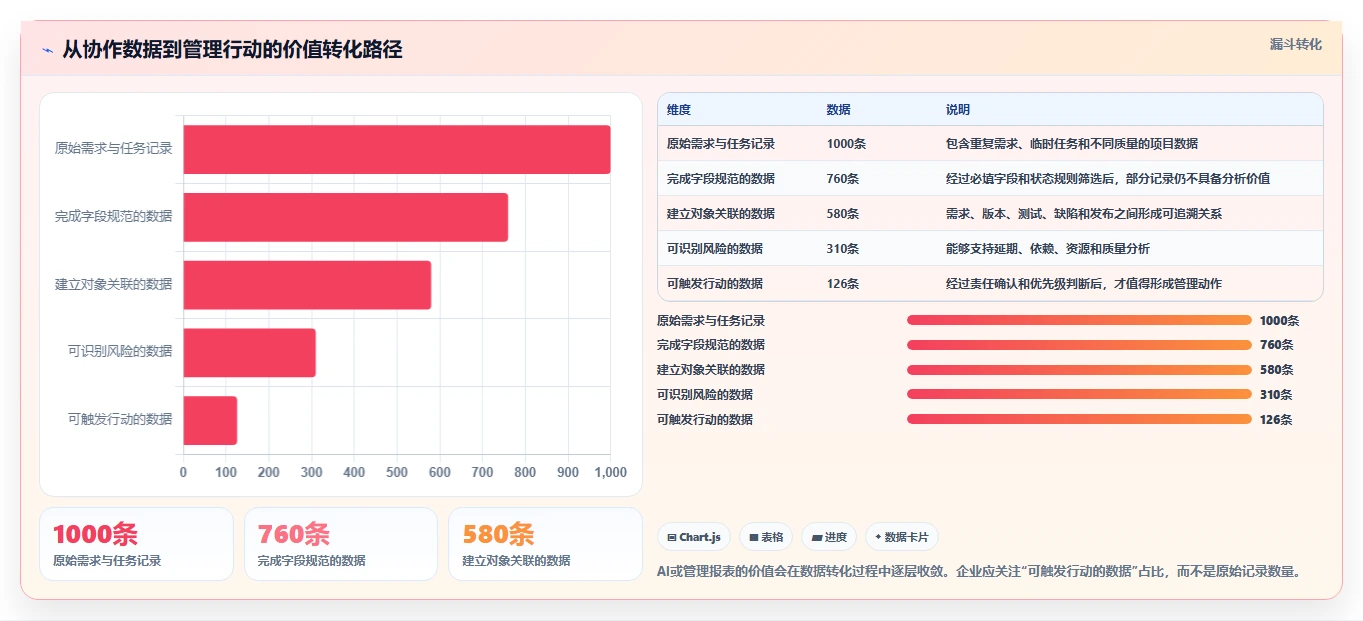Click footer note starting AI或管理报表的价值
This screenshot has height=621, width=1363.
(x=980, y=572)
